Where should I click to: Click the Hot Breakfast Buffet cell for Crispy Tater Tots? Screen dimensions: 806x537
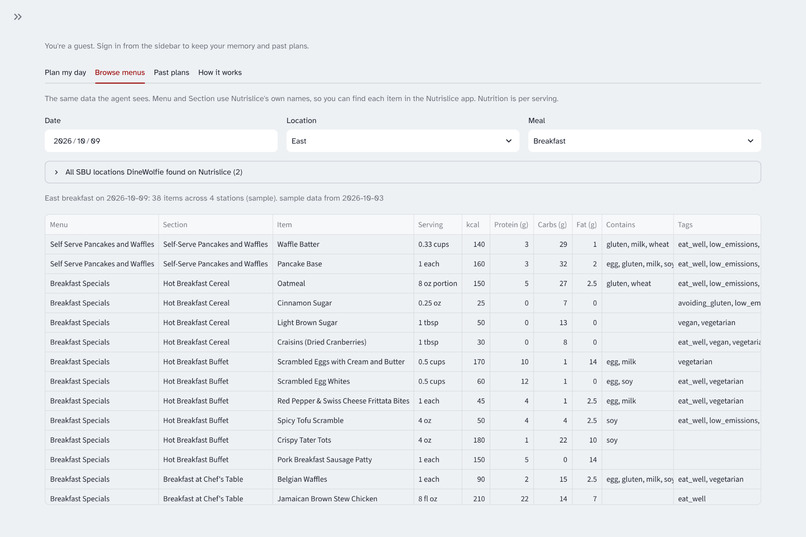tap(215, 439)
